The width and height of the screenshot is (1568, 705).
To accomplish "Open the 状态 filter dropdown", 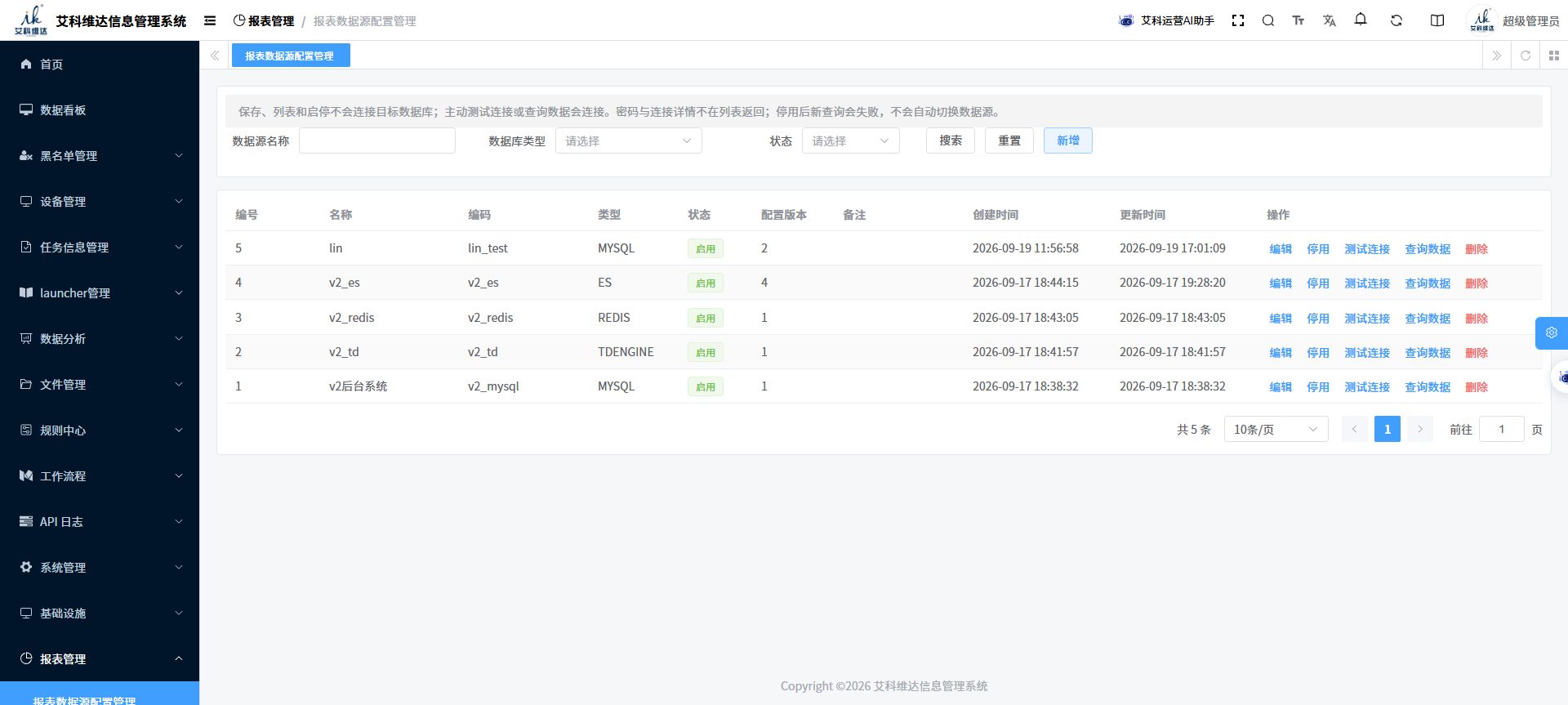I will point(850,141).
